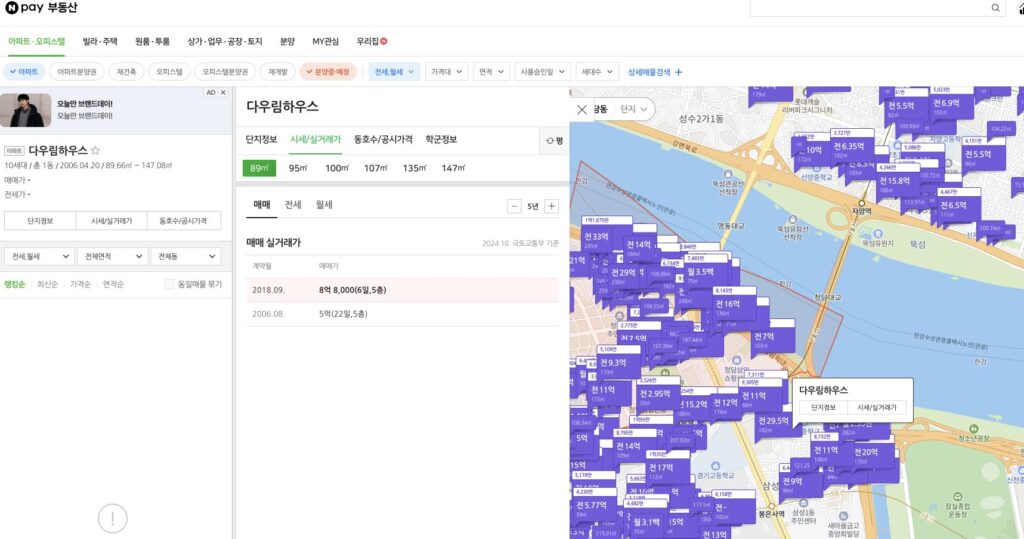The height and width of the screenshot is (539, 1024).
Task: Open the left panel 전체면적 dropdown
Action: click(x=114, y=256)
